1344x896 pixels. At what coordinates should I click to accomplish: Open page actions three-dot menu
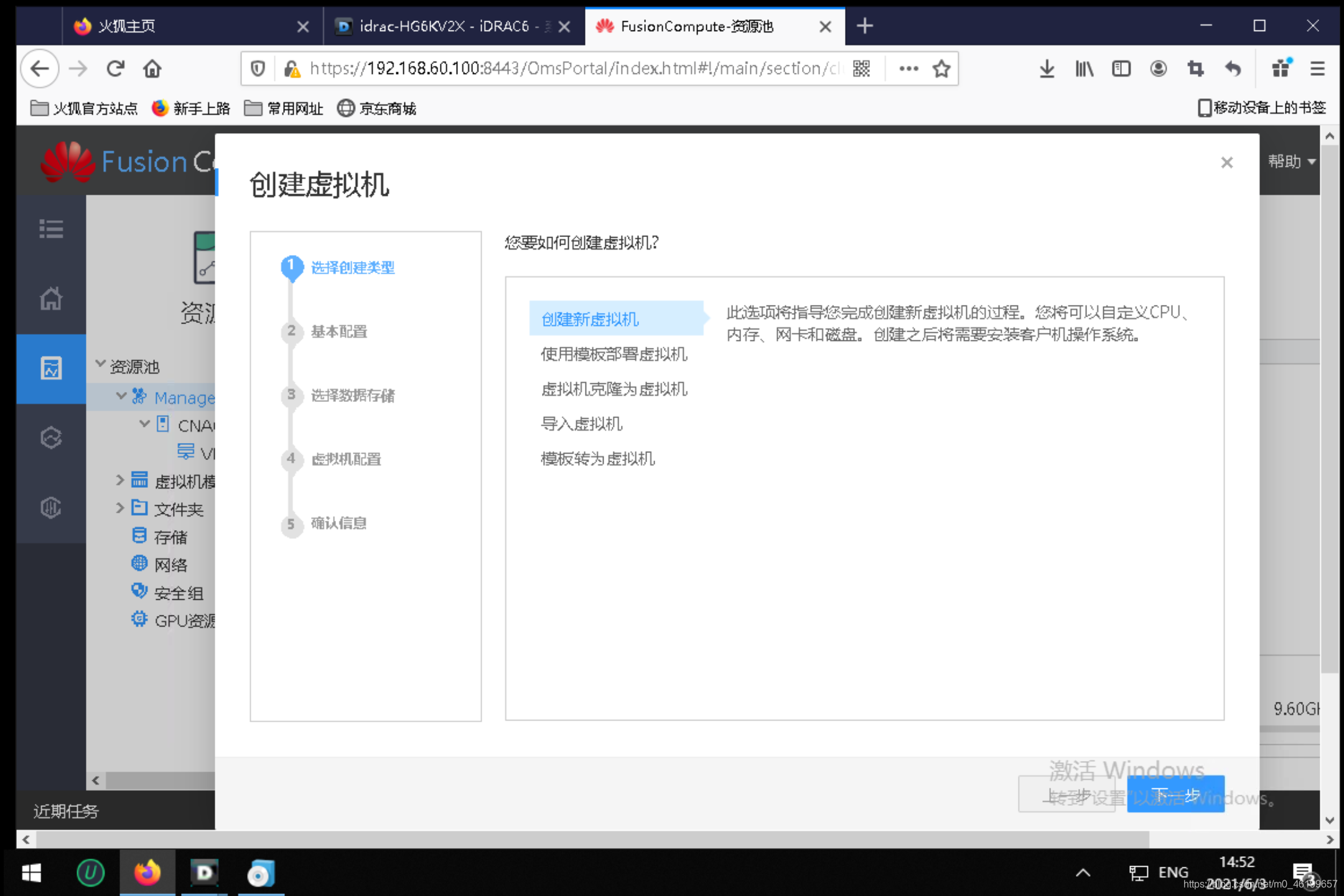pyautogui.click(x=908, y=68)
